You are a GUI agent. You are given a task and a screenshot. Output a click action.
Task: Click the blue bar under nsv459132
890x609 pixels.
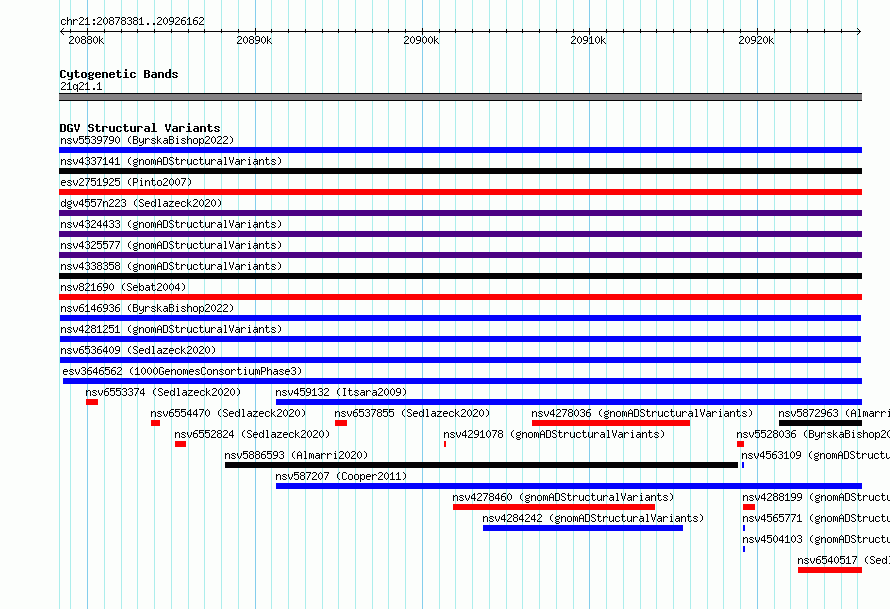point(569,402)
